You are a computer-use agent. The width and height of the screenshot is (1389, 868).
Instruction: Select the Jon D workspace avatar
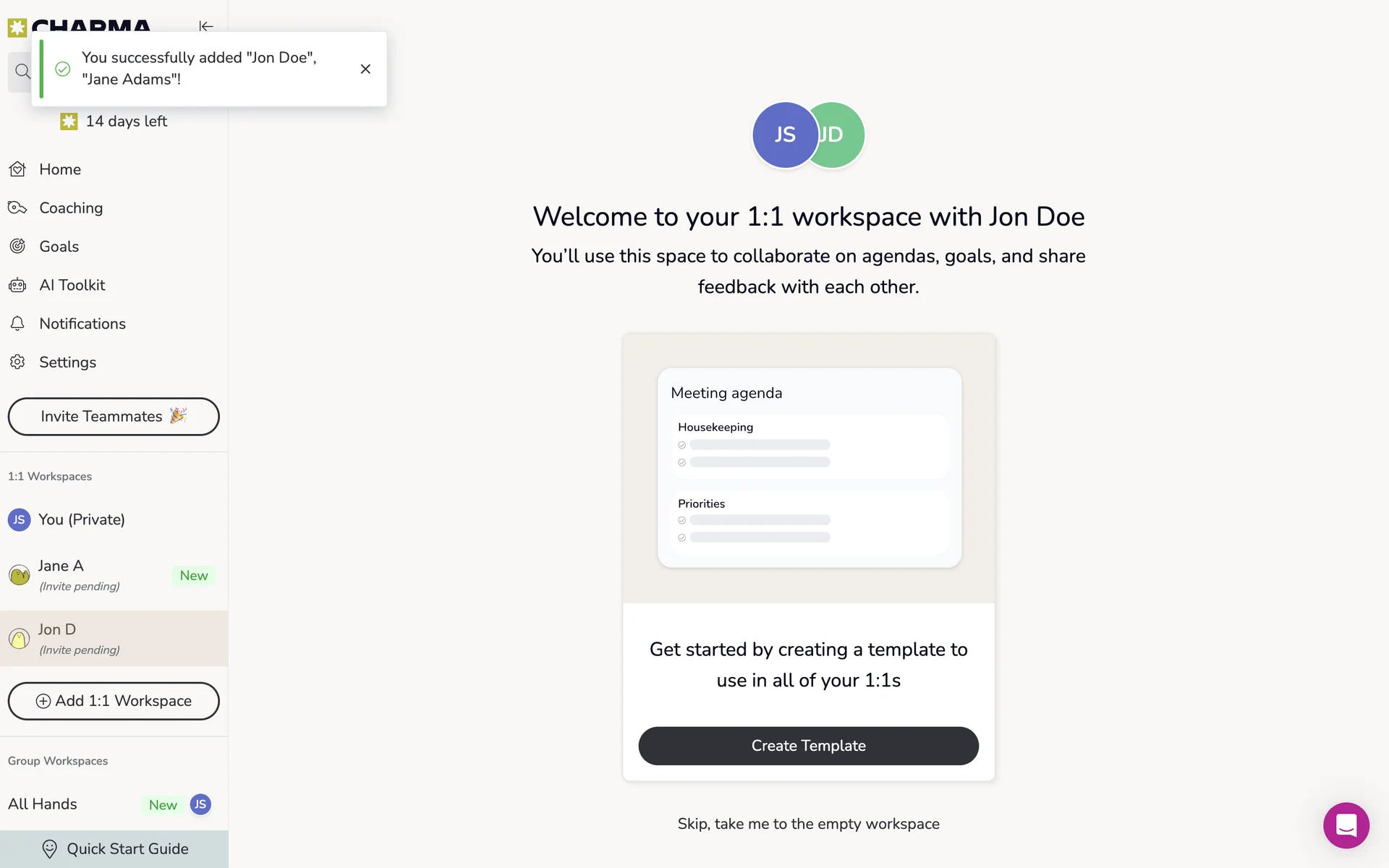(19, 639)
